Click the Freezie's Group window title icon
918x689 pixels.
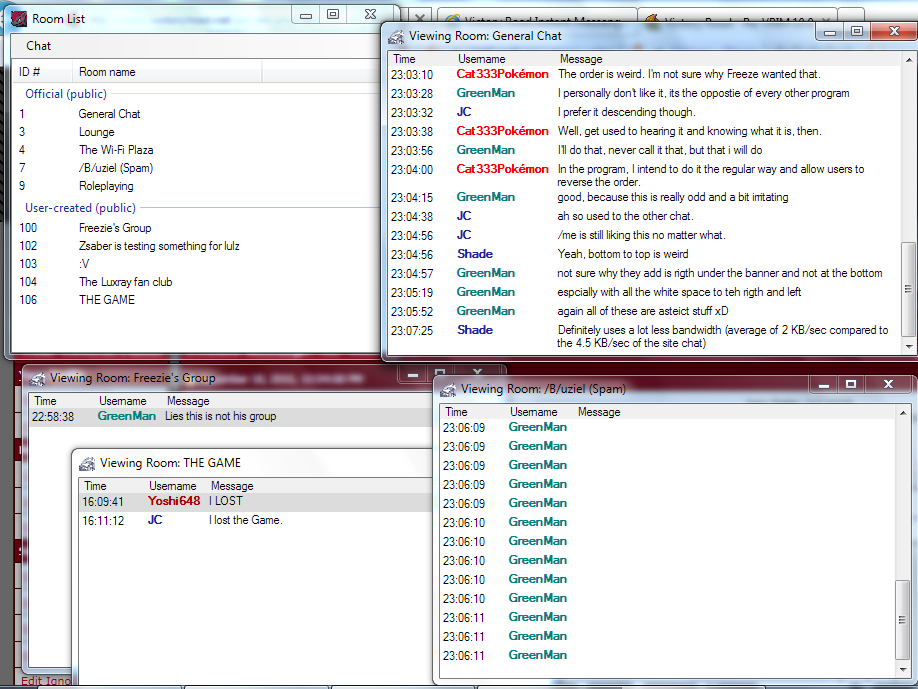pos(37,378)
